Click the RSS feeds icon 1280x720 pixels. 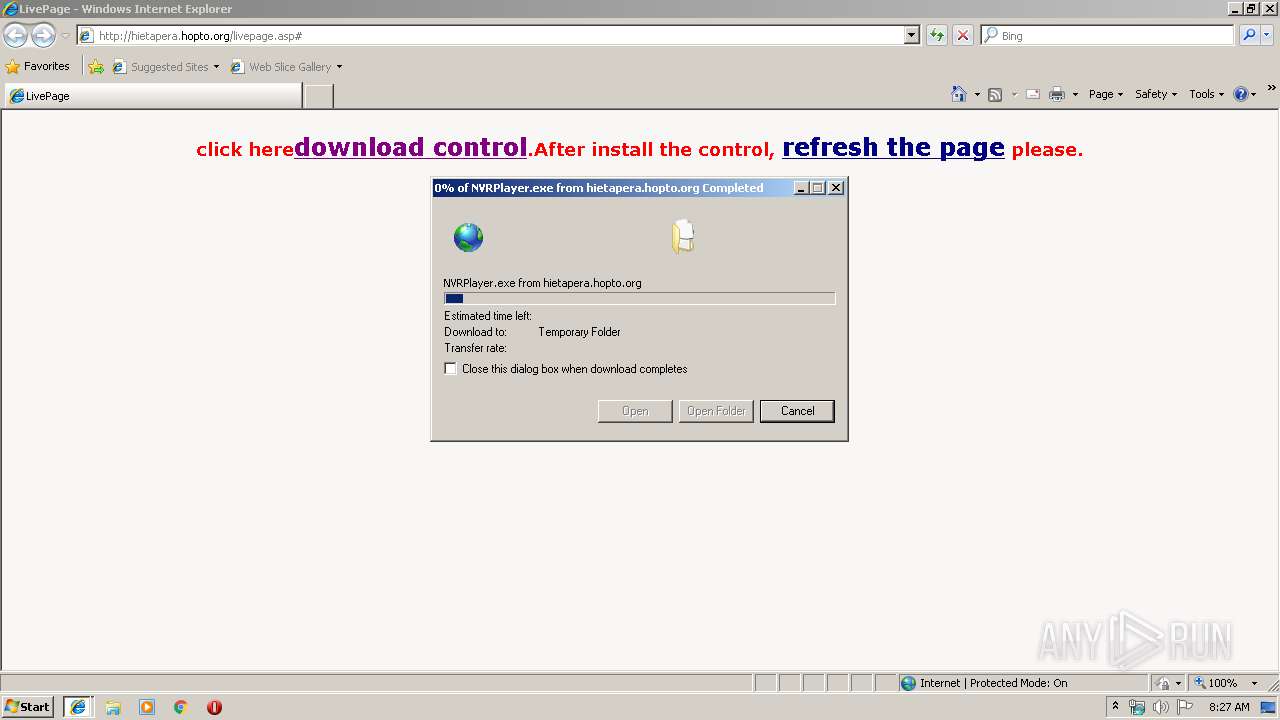coord(995,94)
